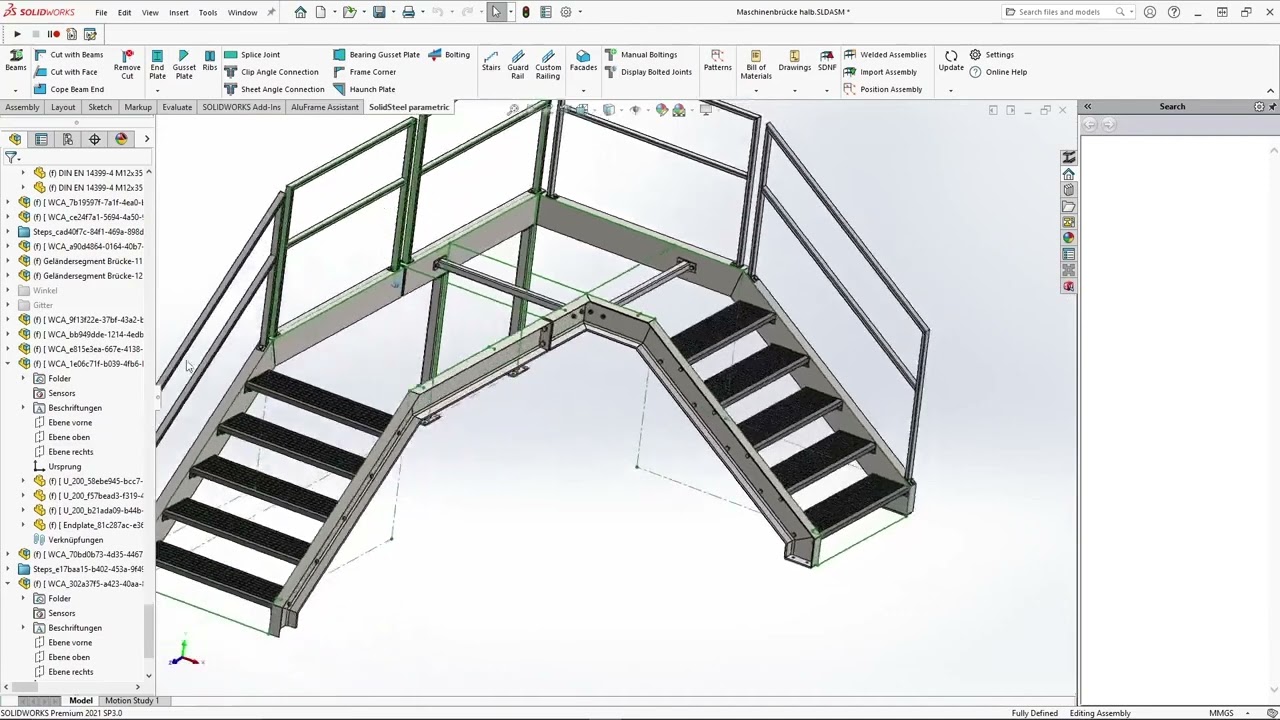Start macro playback with the play icon

17,34
